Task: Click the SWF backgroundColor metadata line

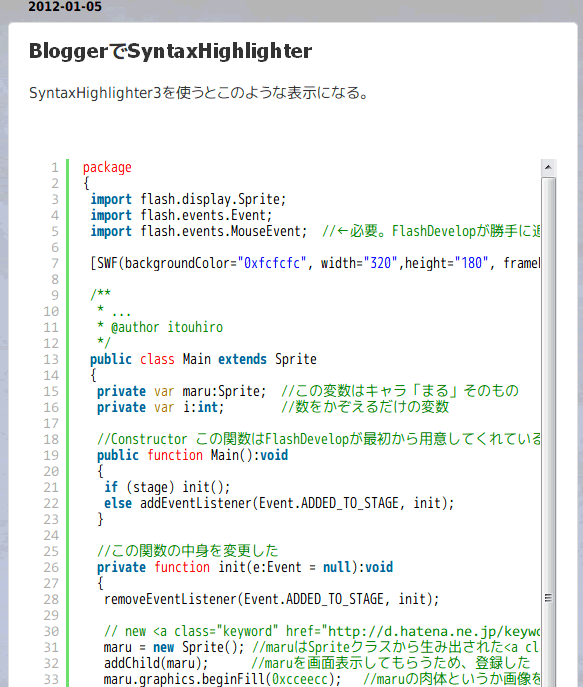Action: (x=315, y=263)
